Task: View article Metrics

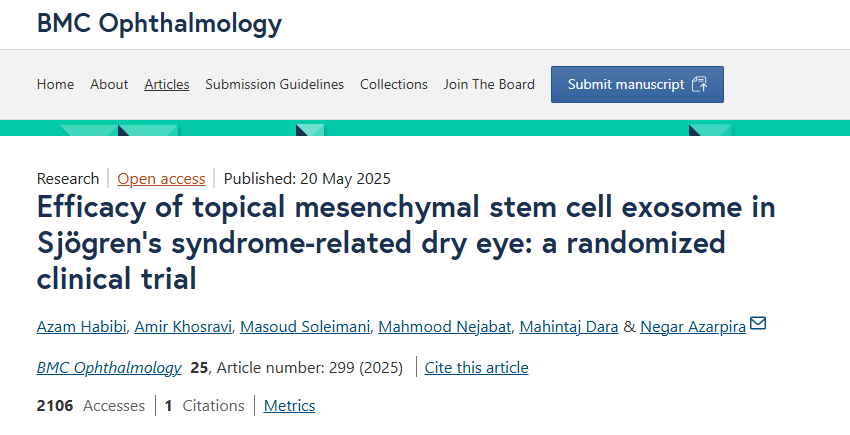Action: coord(289,405)
